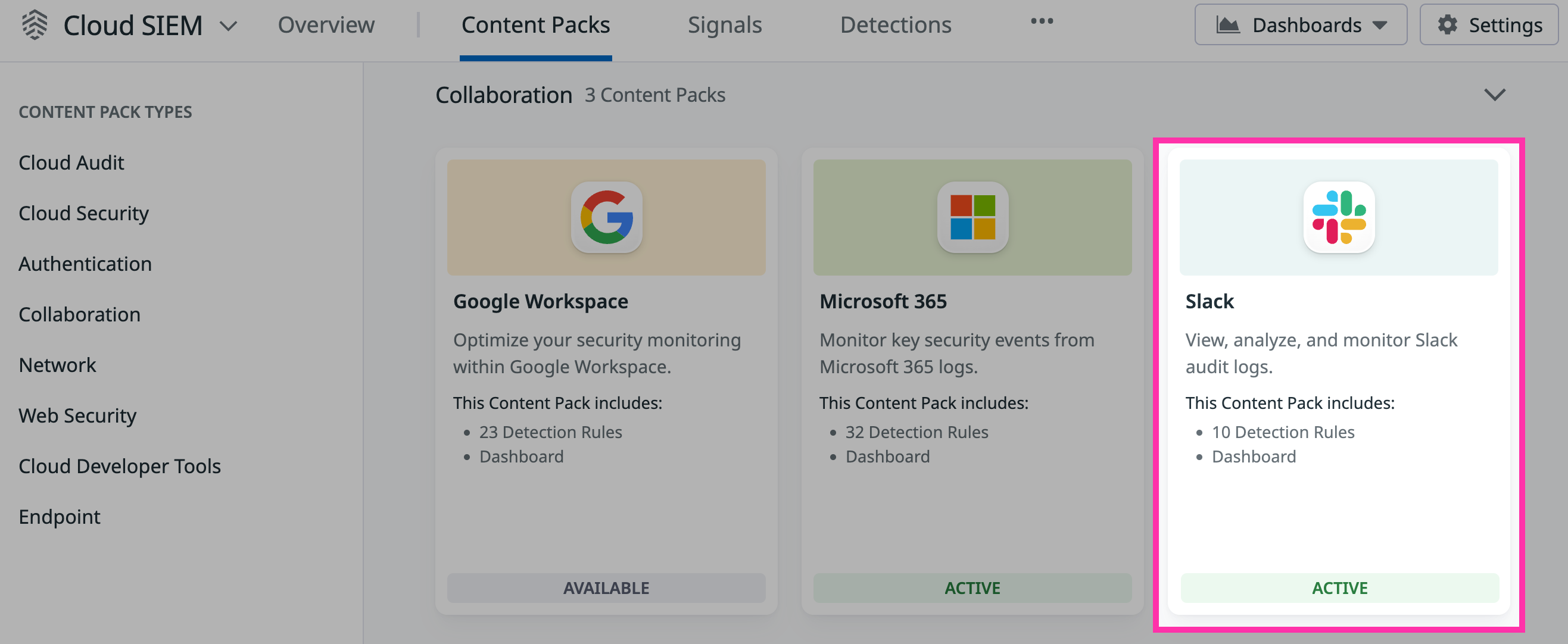
Task: Open the Overview tab
Action: (x=326, y=24)
